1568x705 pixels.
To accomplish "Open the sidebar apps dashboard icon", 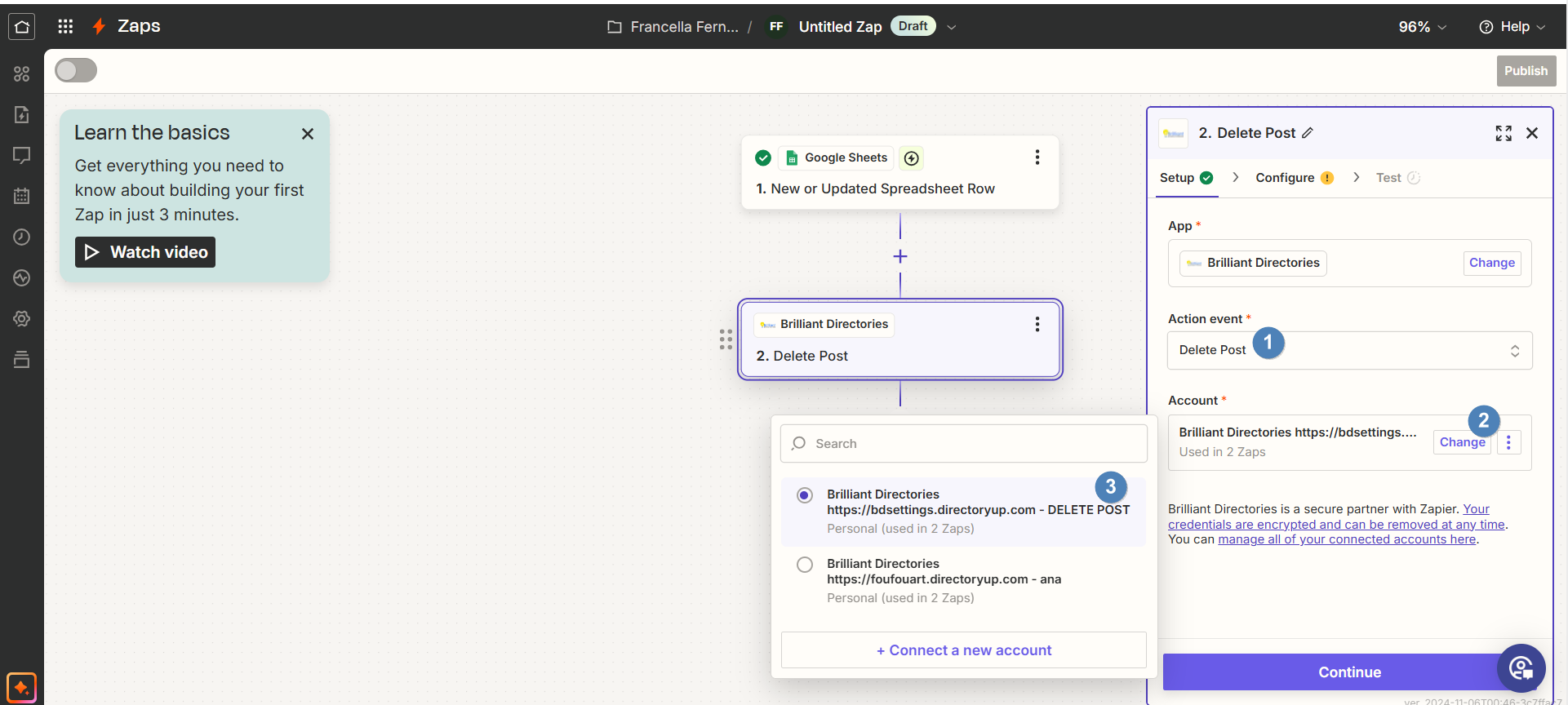I will [22, 74].
